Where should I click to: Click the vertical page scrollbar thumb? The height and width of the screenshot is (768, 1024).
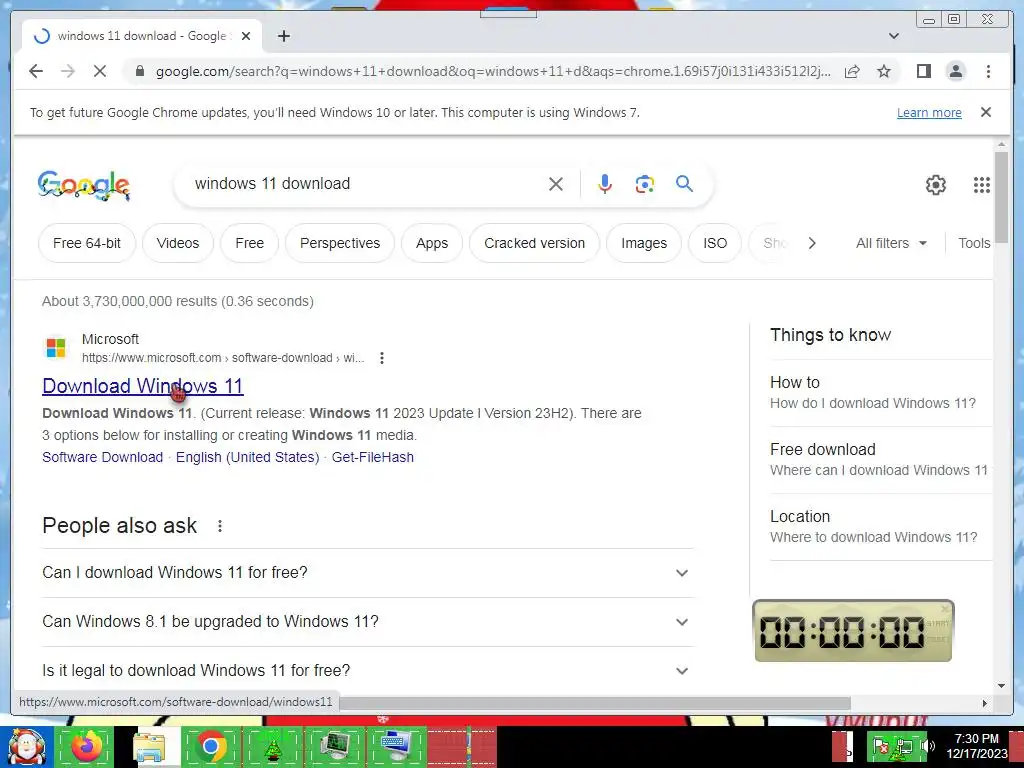[1001, 197]
